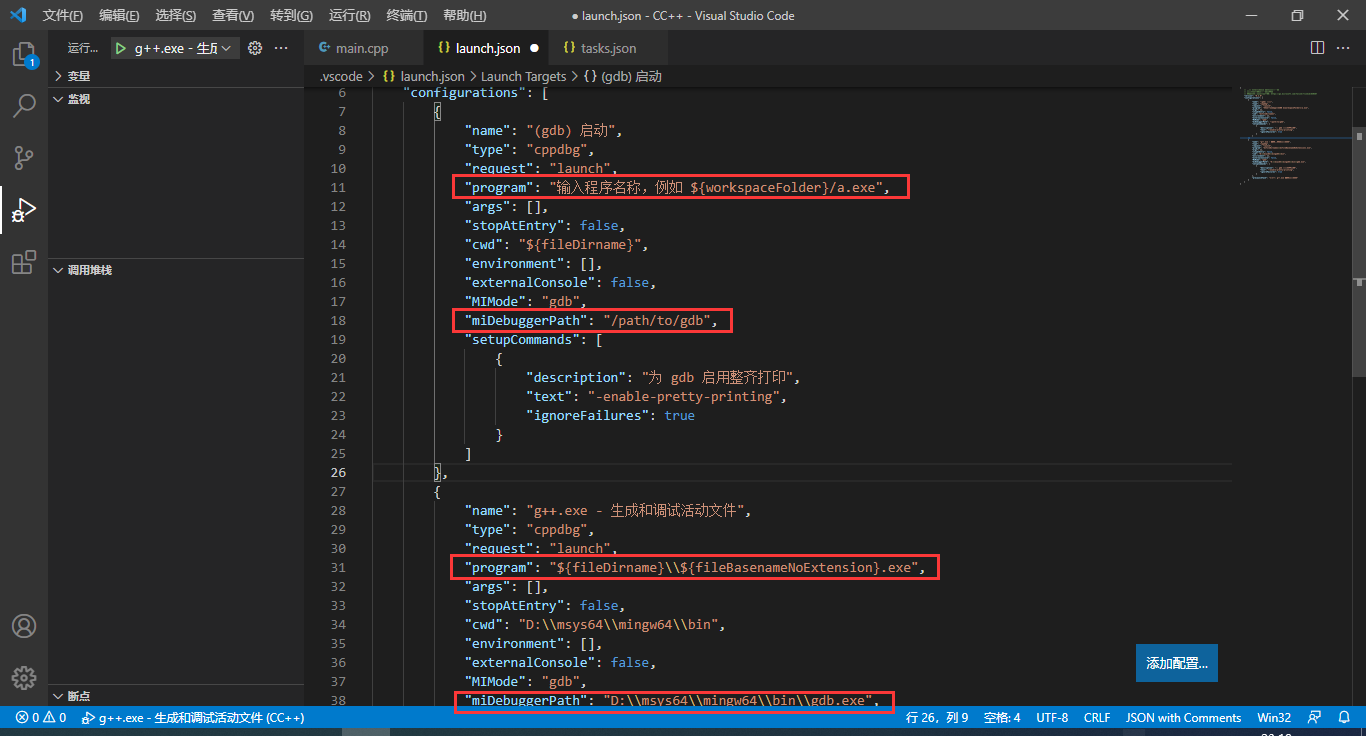Screen dimensions: 1366x736
Task: Open the 运行(R) menu
Action: 349,16
